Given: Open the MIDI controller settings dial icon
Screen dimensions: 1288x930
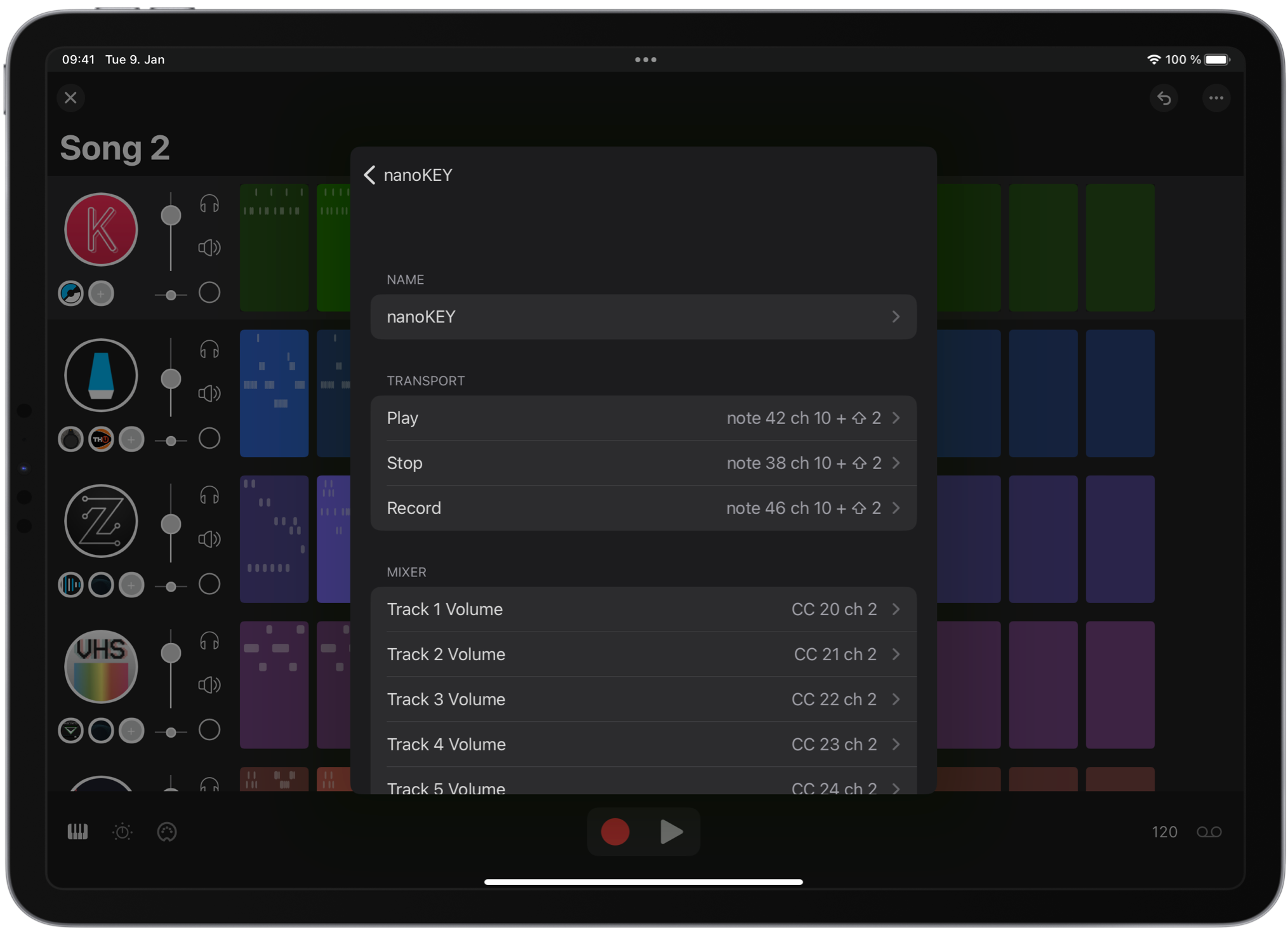Looking at the screenshot, I should coord(167,832).
